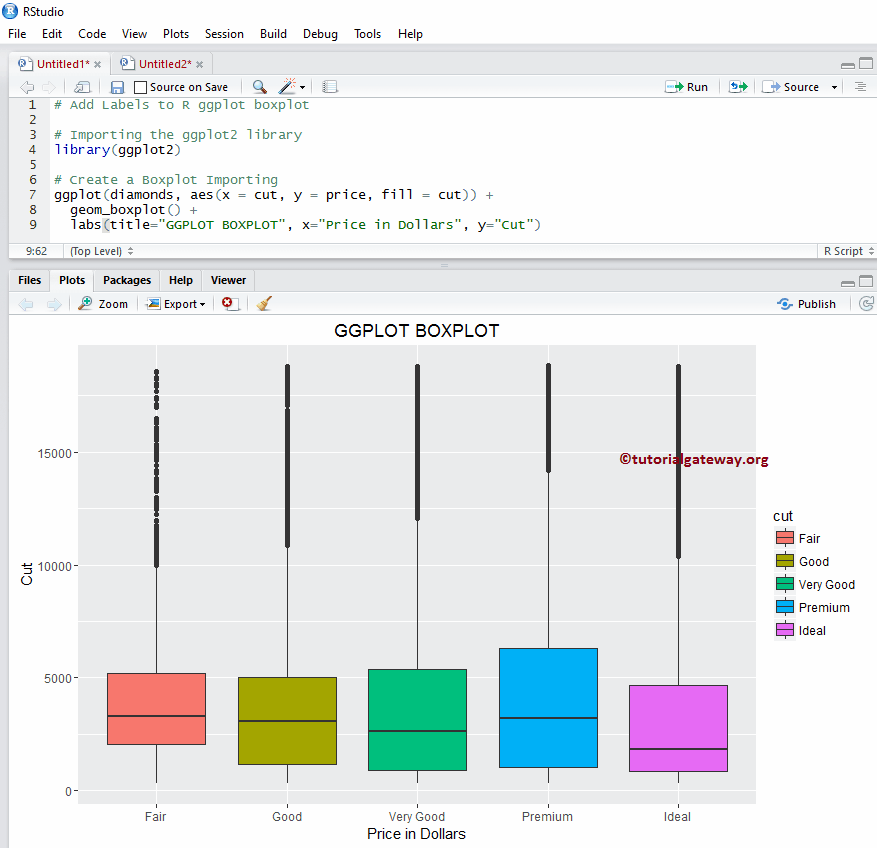The width and height of the screenshot is (877, 848).
Task: Open the Plots menu in menu bar
Action: (x=175, y=33)
